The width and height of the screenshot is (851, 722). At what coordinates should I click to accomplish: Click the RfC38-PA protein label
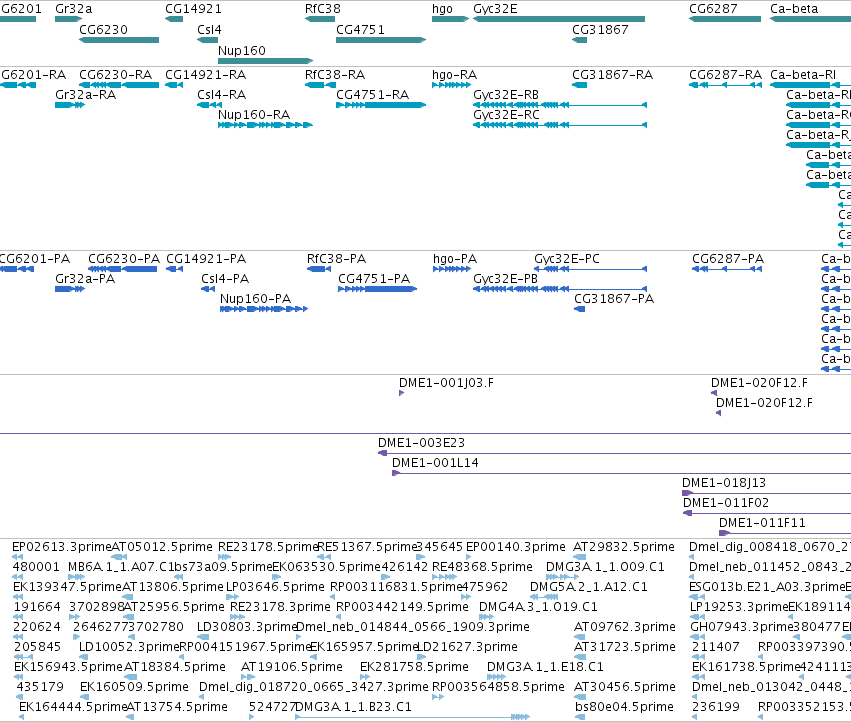336,259
